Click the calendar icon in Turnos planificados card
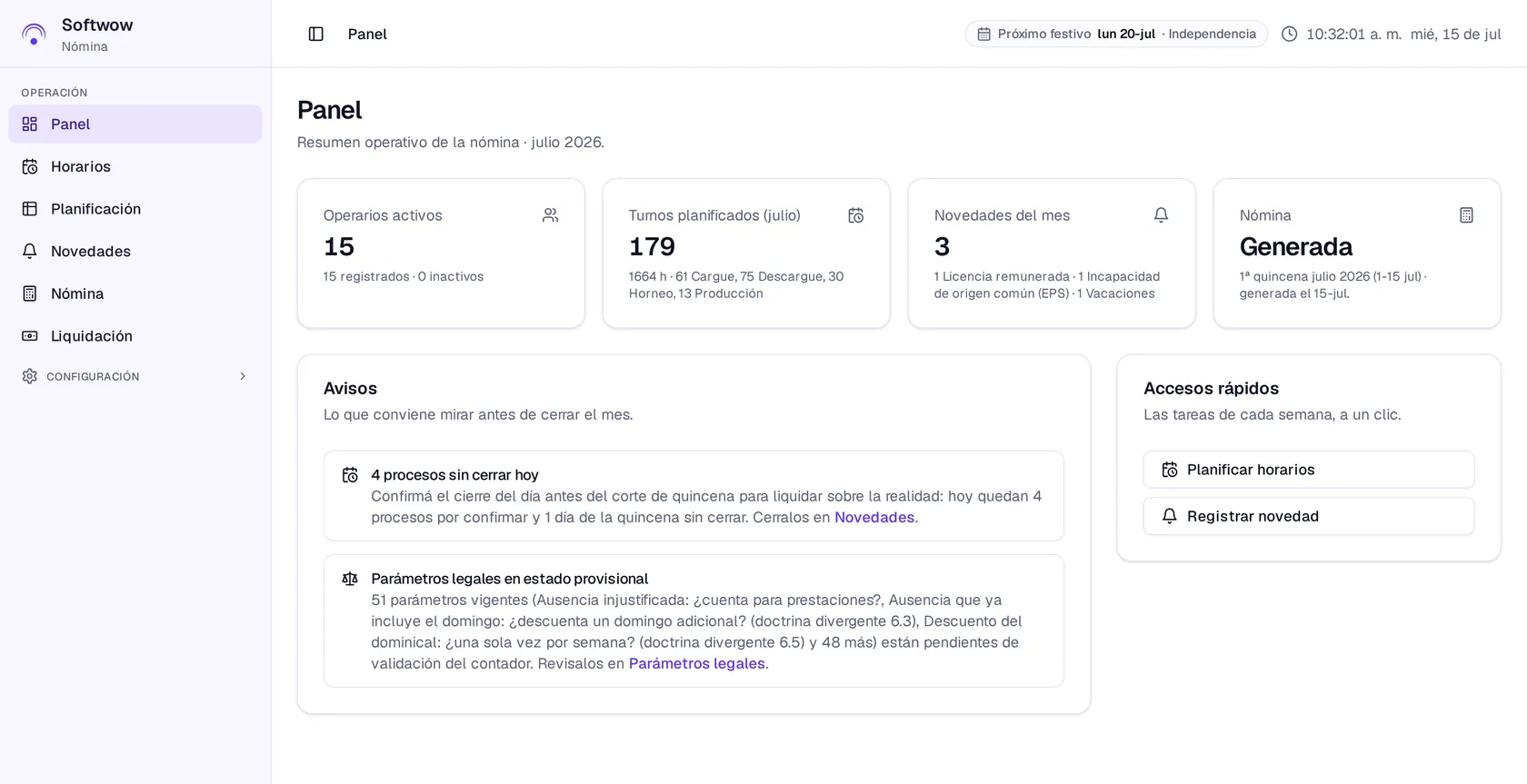This screenshot has width=1527, height=784. click(x=856, y=215)
